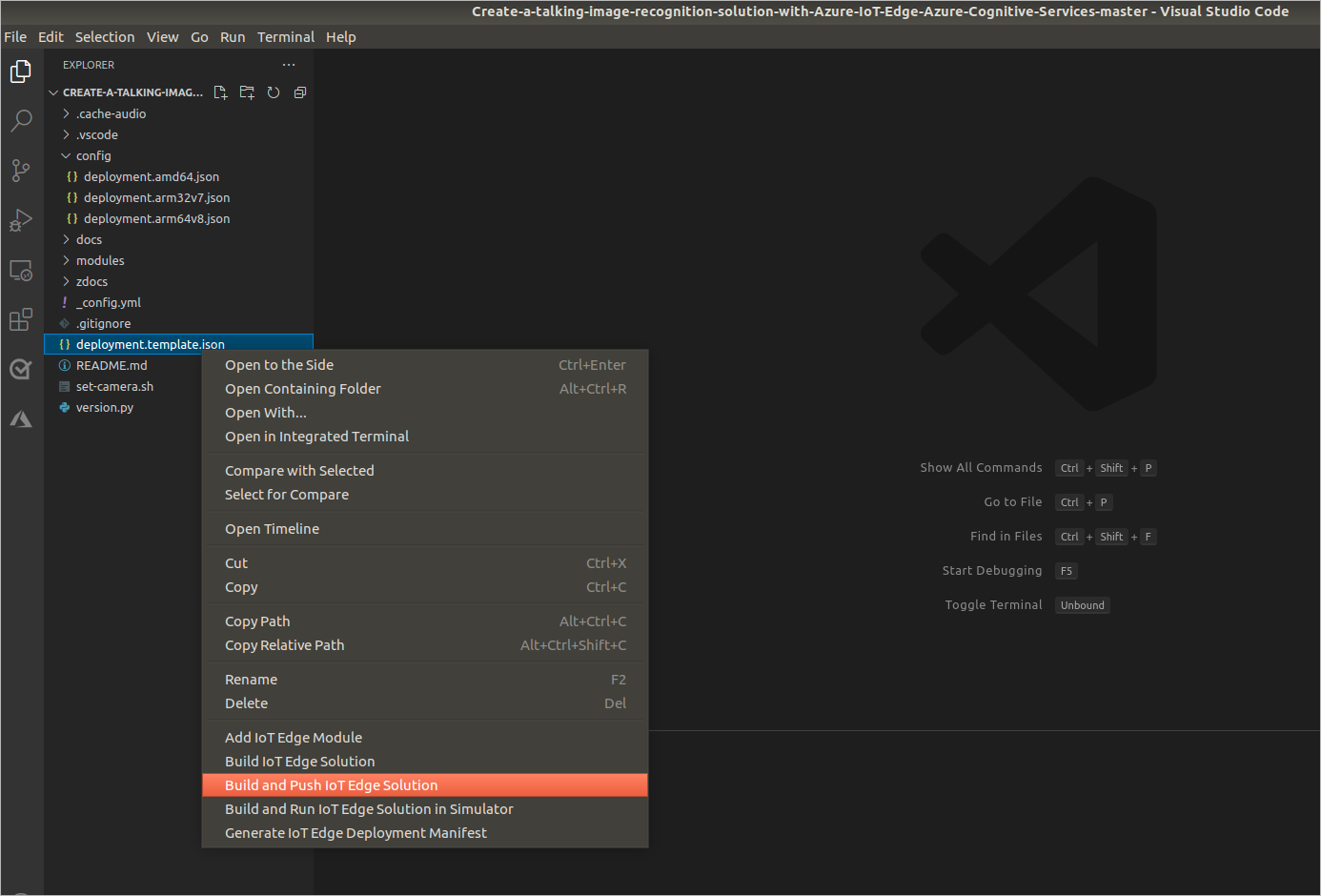1321x896 pixels.
Task: Choose Open Containing Folder
Action: pos(425,389)
